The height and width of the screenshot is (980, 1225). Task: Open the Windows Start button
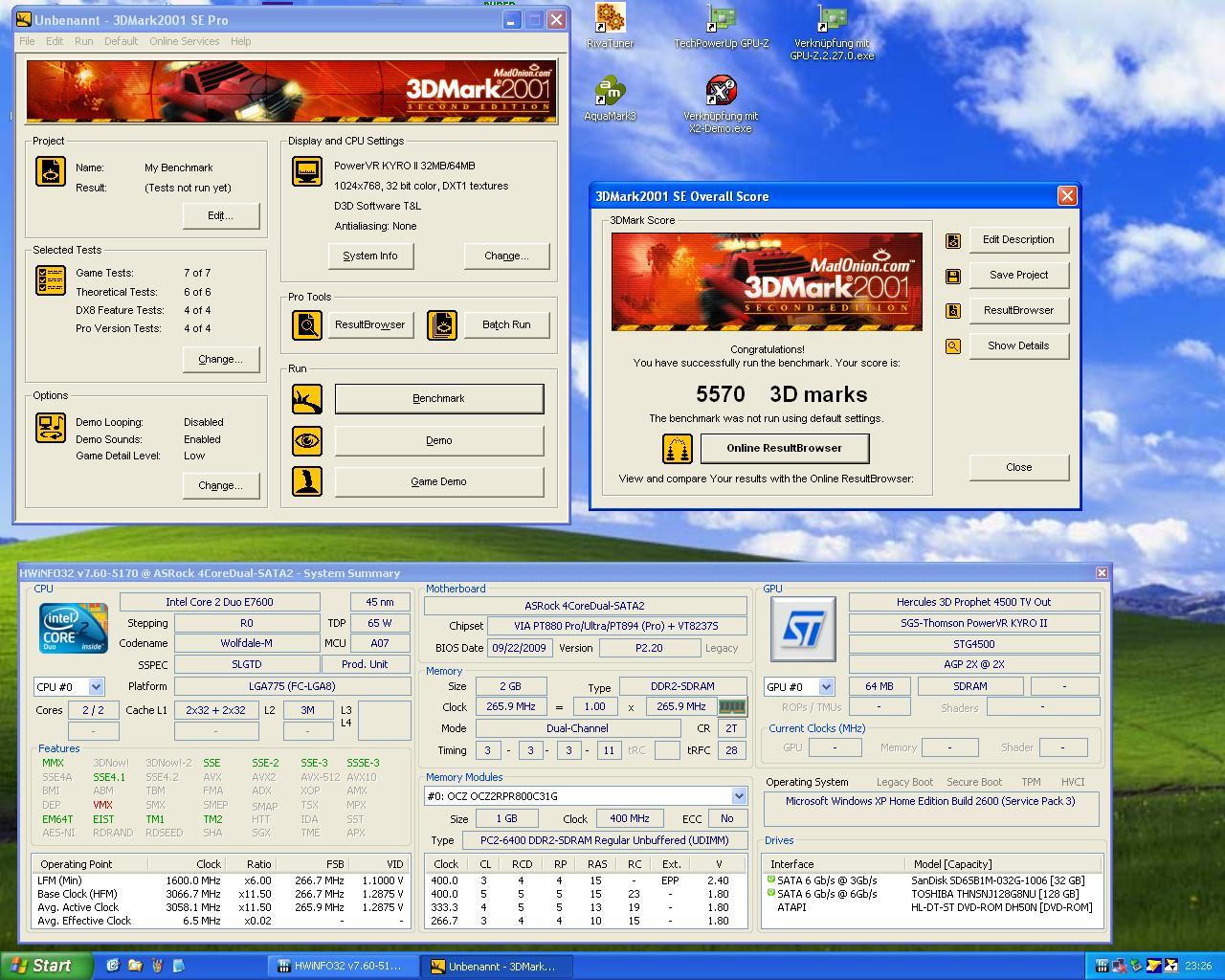pyautogui.click(x=47, y=966)
